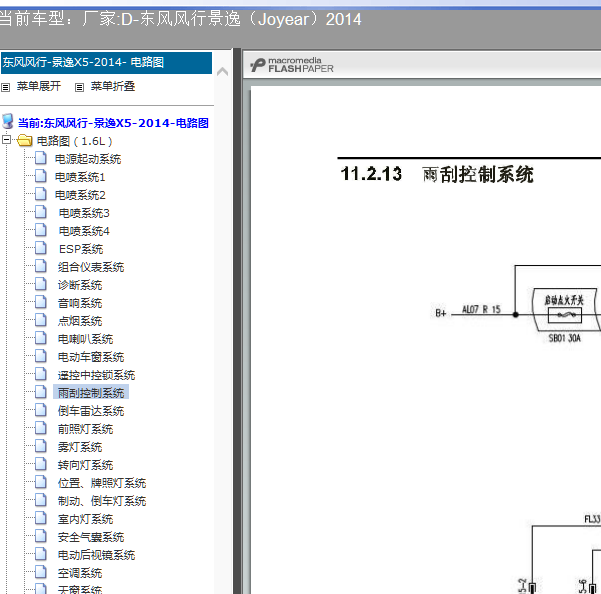Open 遥控中控锁系统 document
The image size is (601, 594).
96,375
